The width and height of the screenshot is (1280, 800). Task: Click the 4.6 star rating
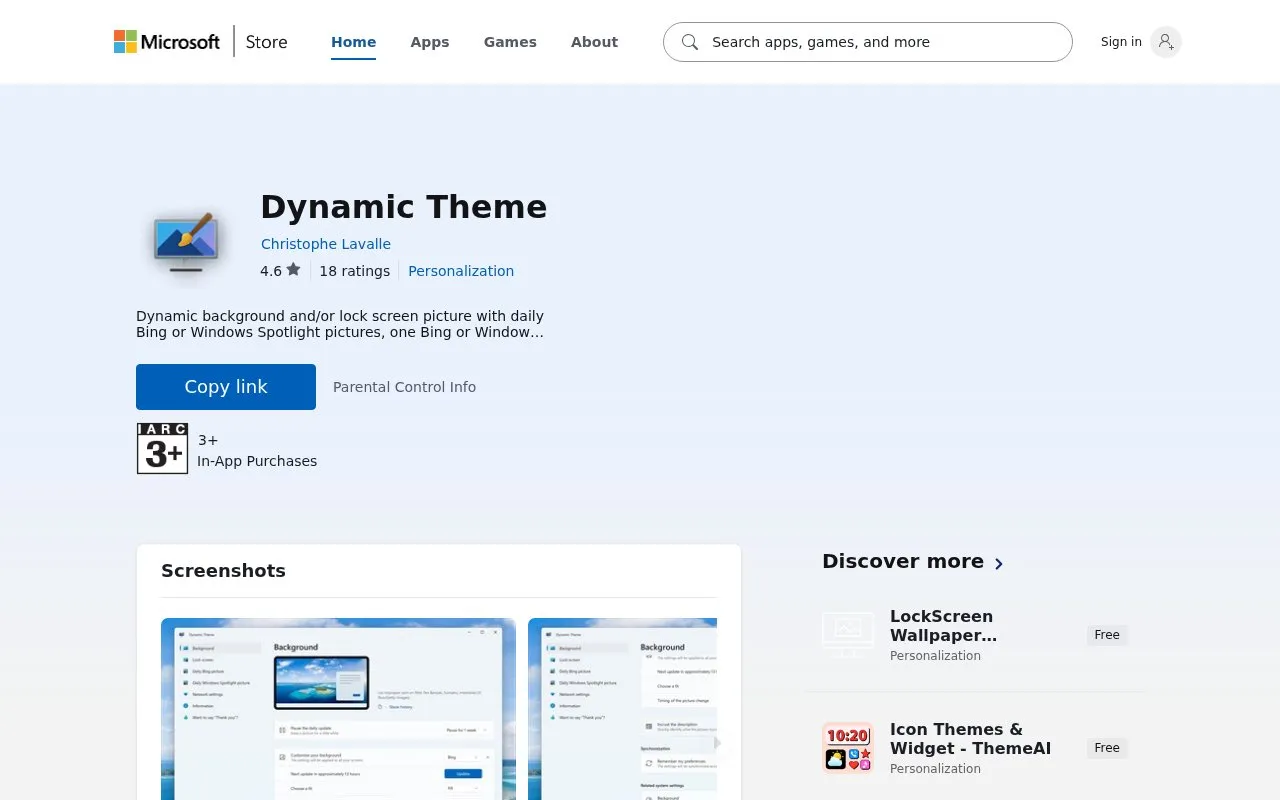(280, 271)
